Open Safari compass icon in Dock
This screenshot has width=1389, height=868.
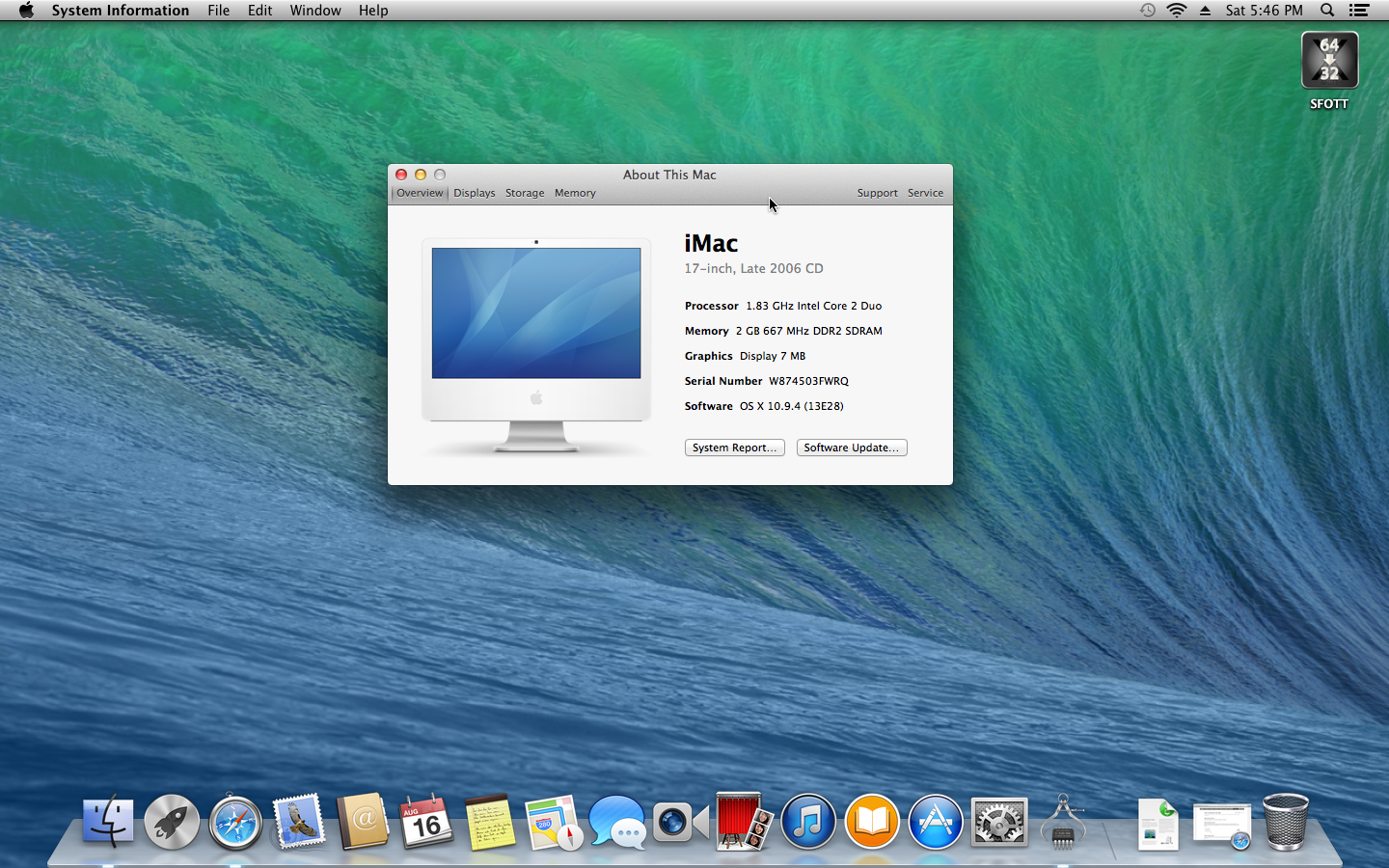point(235,822)
